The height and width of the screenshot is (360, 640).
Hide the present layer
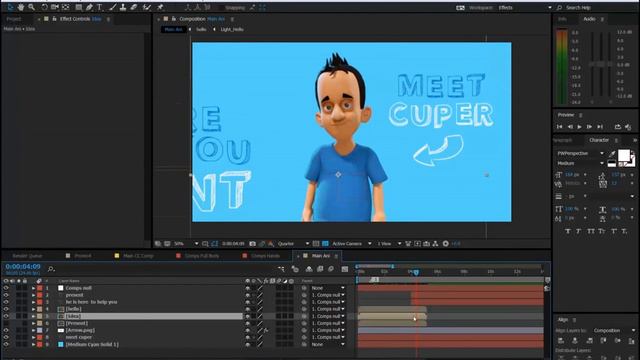point(6,295)
